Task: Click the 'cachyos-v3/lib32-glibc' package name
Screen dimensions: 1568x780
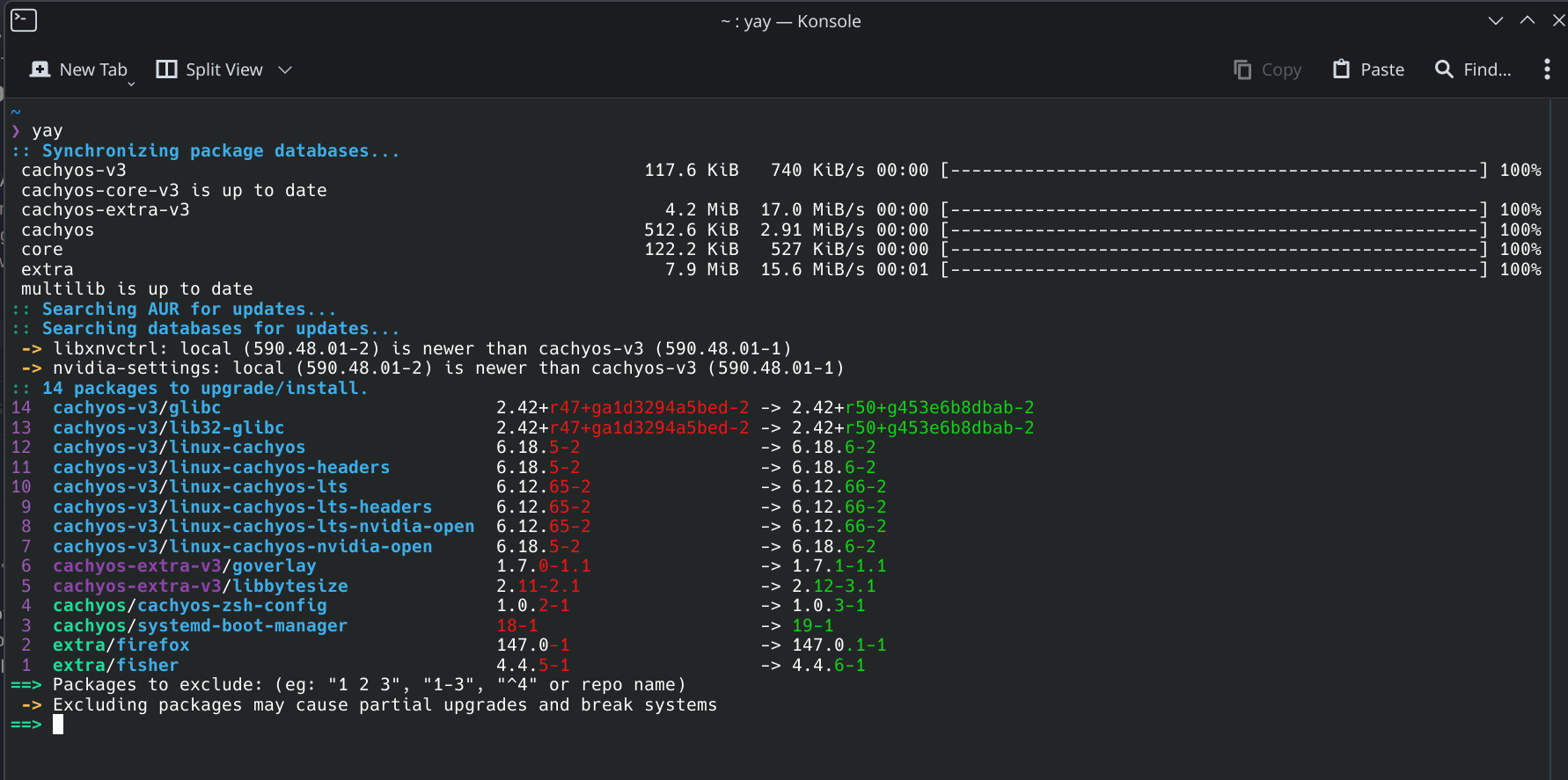Action: click(x=168, y=428)
